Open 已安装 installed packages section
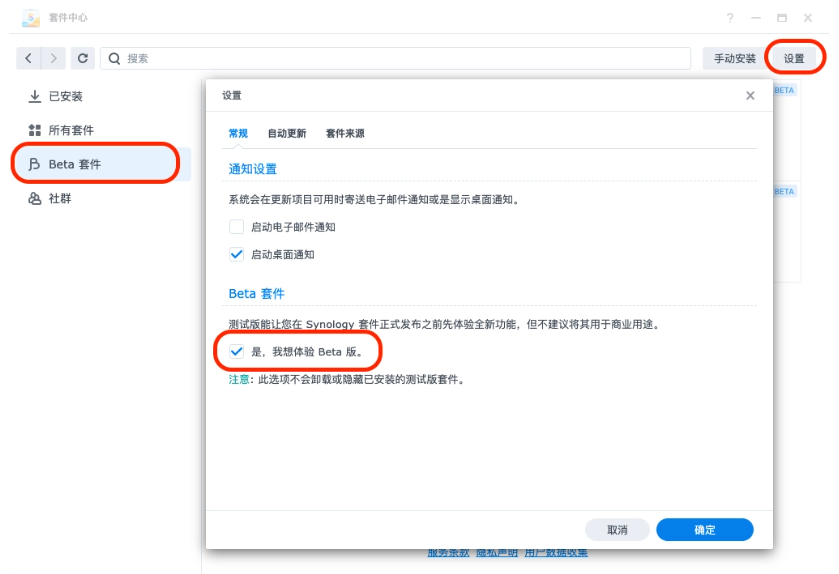 [65, 96]
